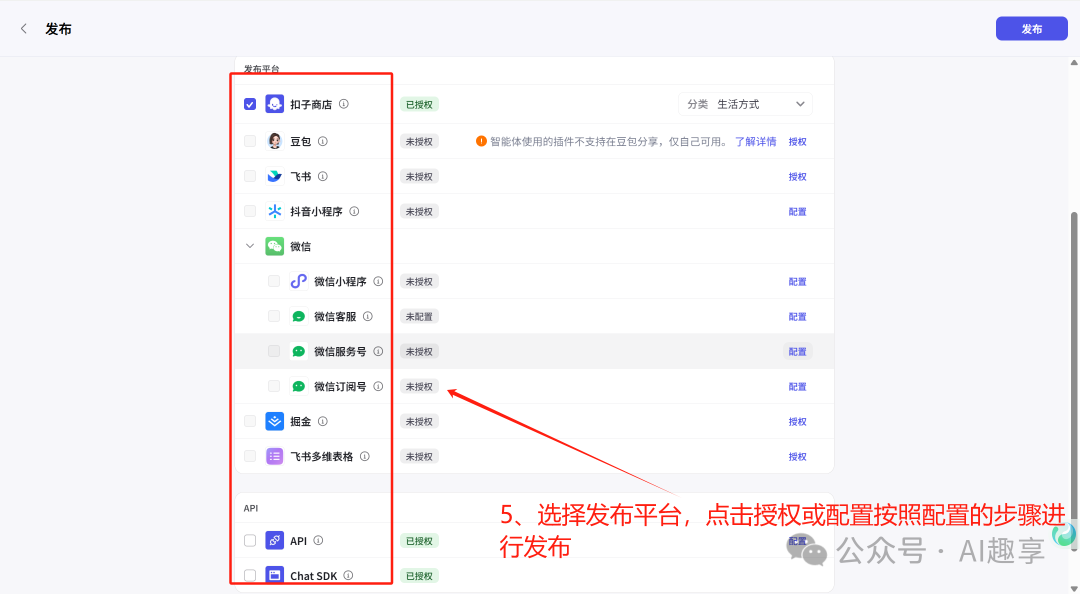Open info tooltip beside 飞书多维表格
Image resolution: width=1080 pixels, height=594 pixels.
(365, 456)
